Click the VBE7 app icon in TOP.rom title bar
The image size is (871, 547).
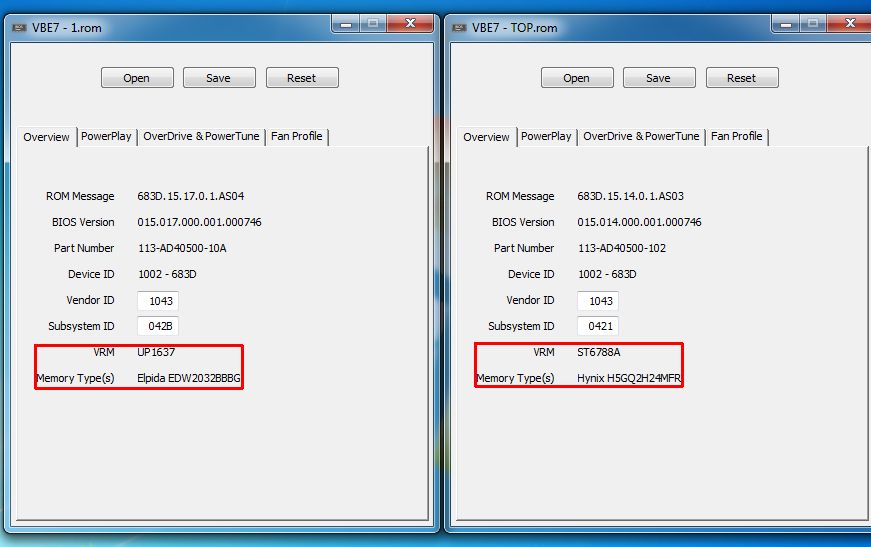[x=459, y=28]
